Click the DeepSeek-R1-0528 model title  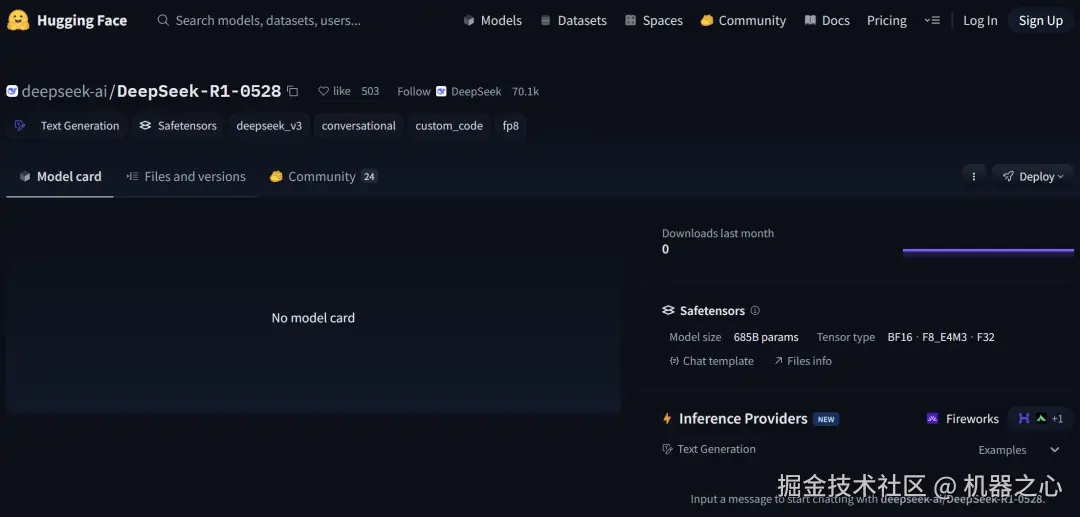(199, 91)
